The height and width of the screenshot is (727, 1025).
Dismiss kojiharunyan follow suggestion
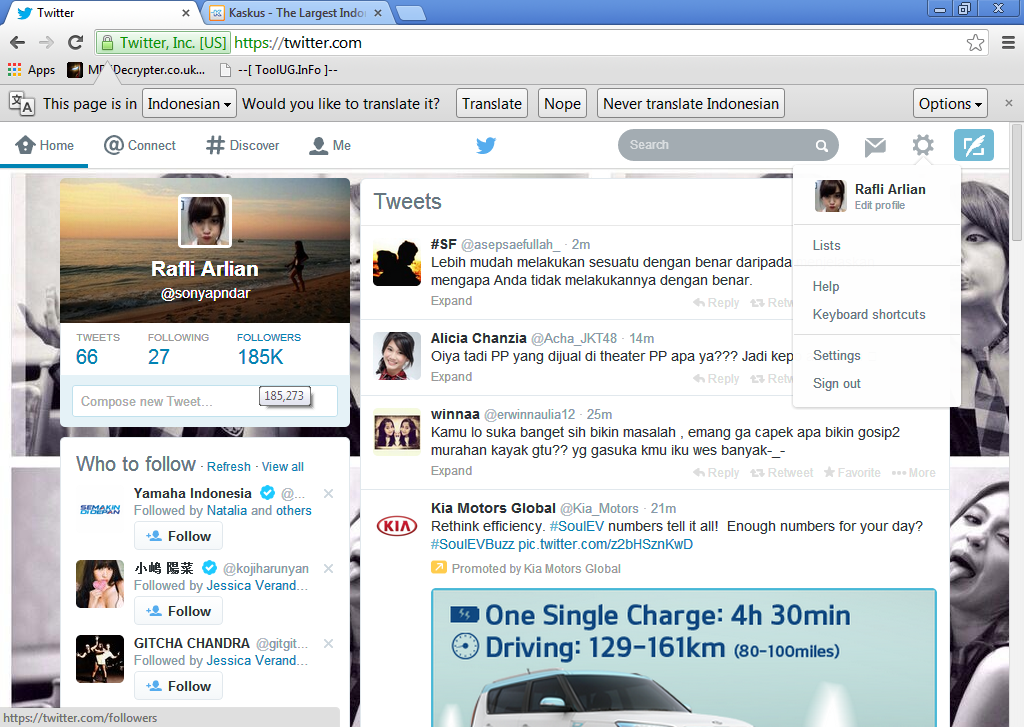(x=329, y=569)
